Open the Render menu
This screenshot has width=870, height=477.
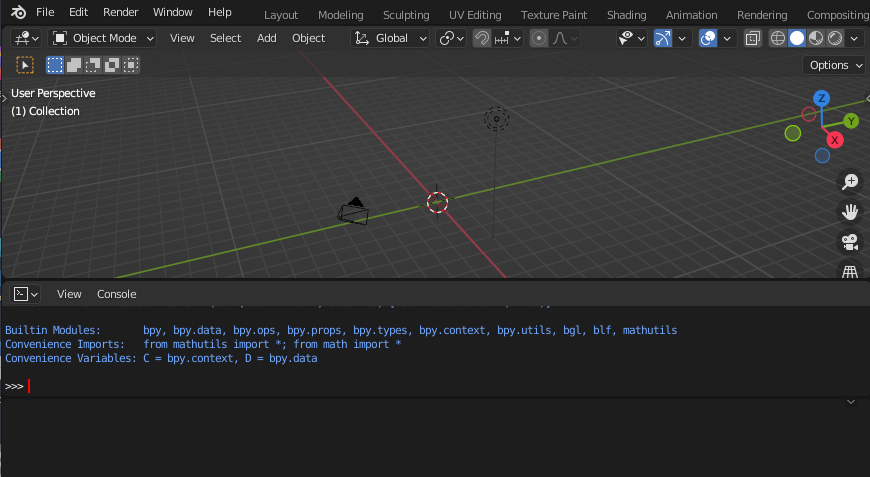pyautogui.click(x=120, y=13)
